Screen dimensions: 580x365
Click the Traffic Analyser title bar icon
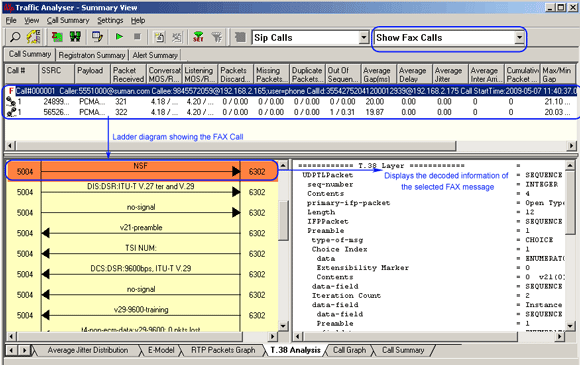click(x=8, y=7)
